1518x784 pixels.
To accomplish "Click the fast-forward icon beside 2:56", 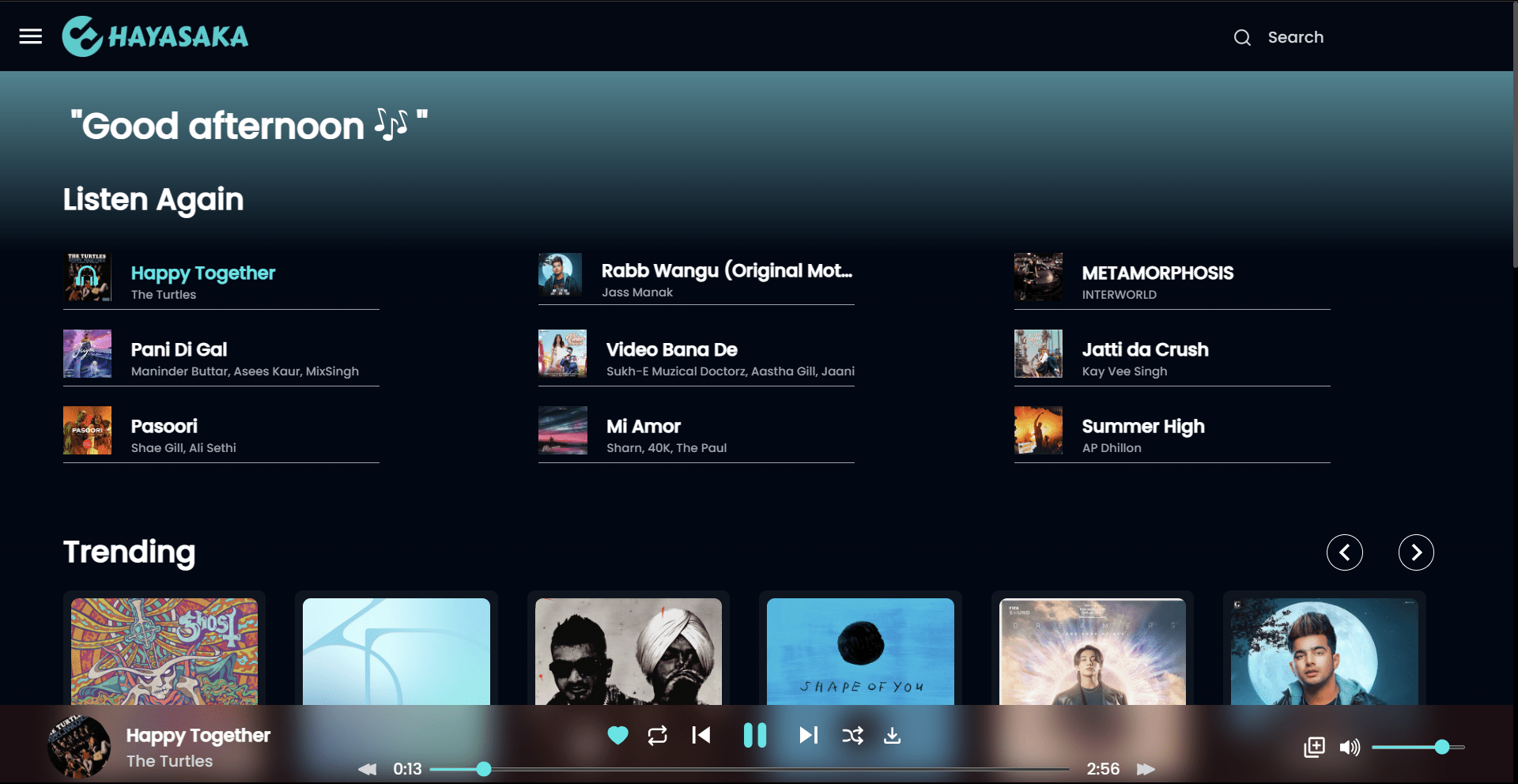I will pyautogui.click(x=1146, y=769).
